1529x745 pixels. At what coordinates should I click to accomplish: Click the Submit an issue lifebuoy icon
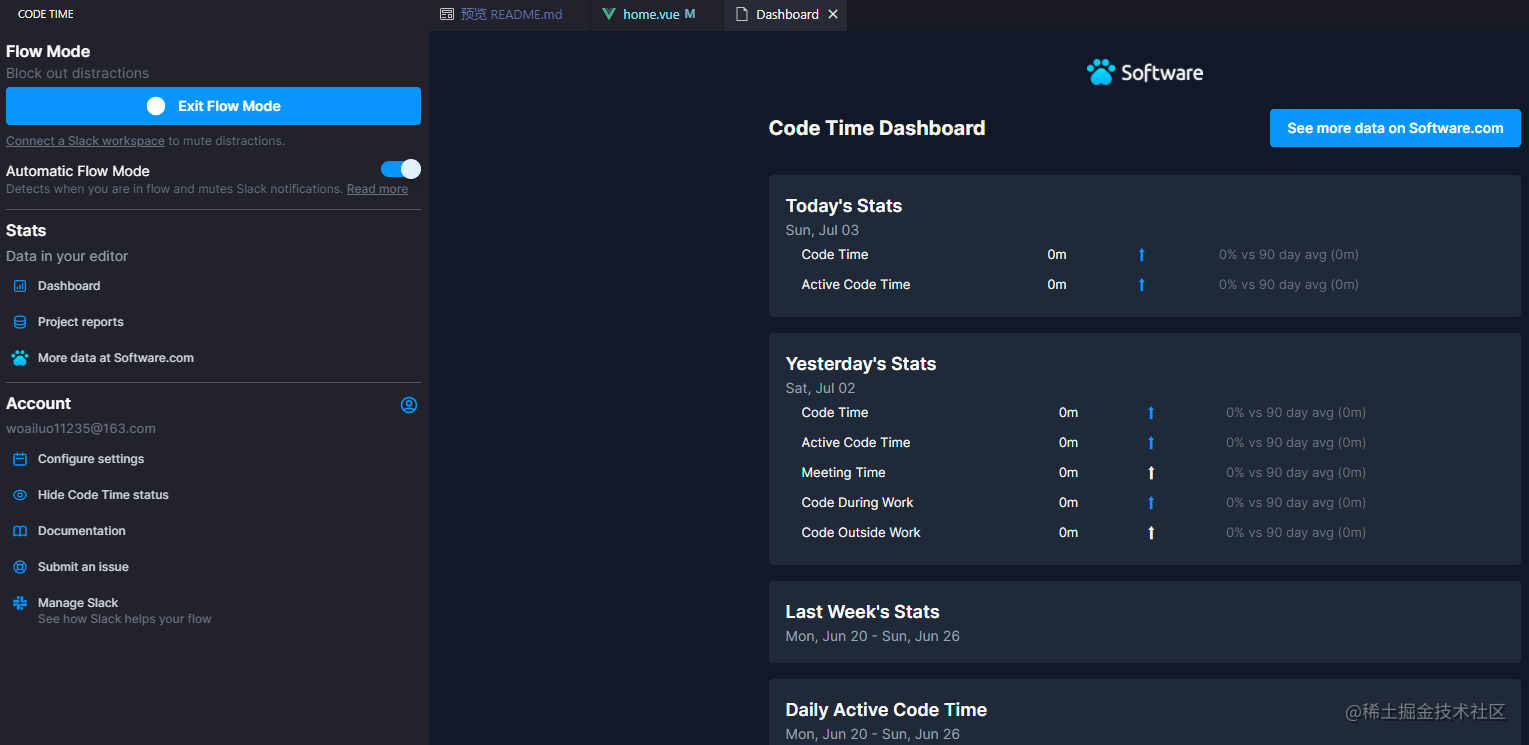coord(20,567)
